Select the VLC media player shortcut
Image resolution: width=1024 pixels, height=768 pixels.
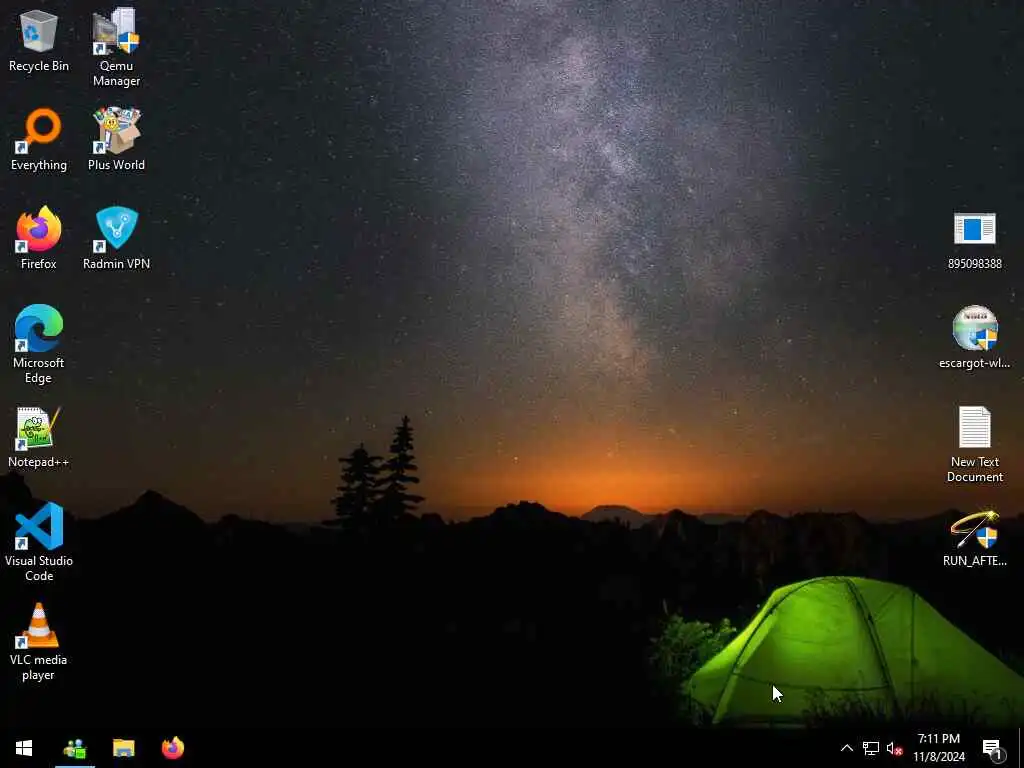(39, 641)
